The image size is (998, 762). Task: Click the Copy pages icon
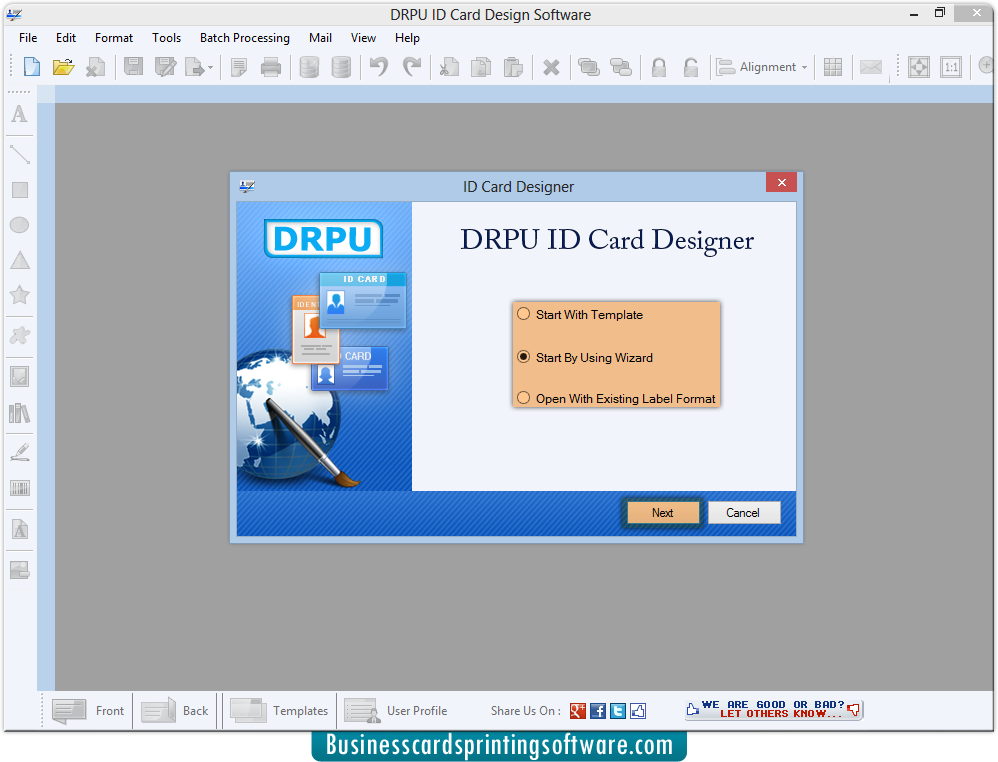click(x=481, y=67)
